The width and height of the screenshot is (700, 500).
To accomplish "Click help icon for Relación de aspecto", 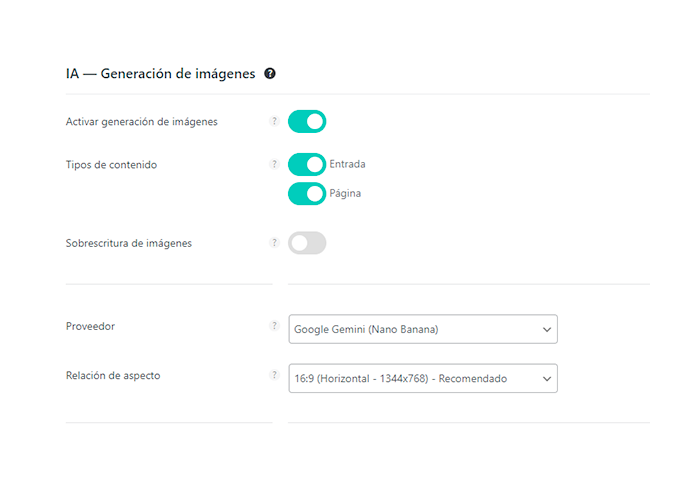I will coord(275,375).
